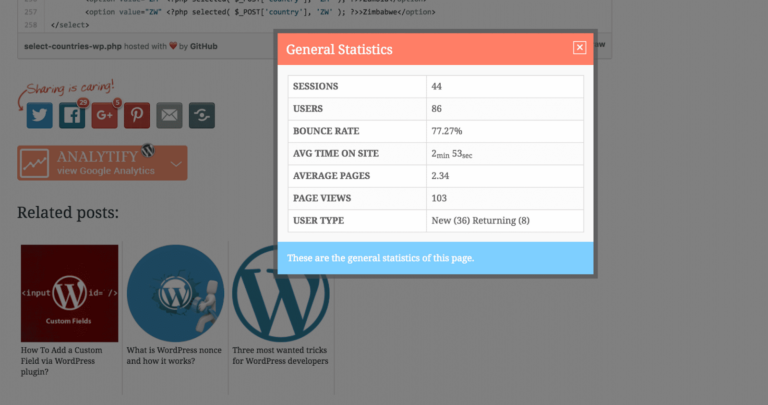Select average pages value 2.34

click(440, 176)
